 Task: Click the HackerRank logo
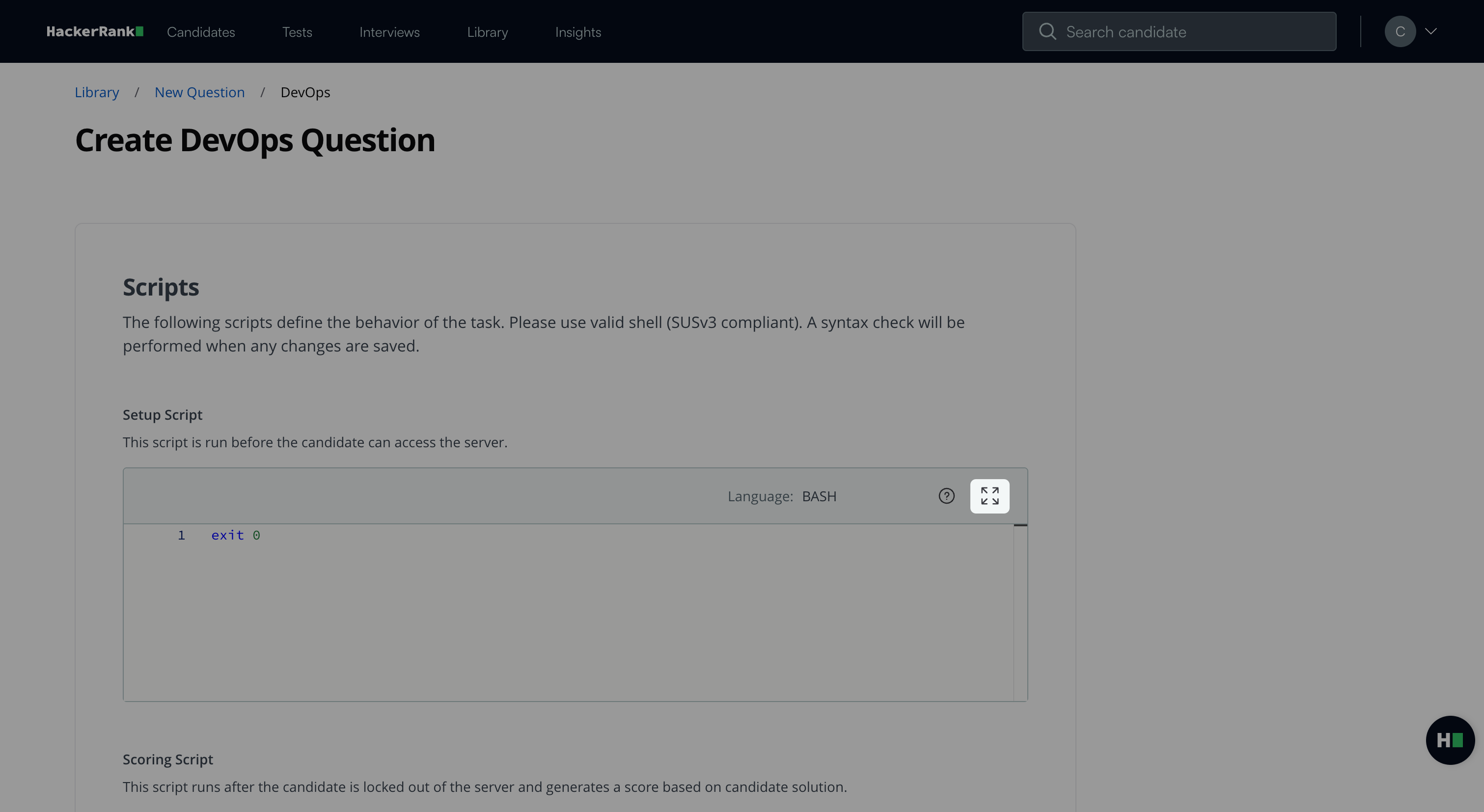94,32
